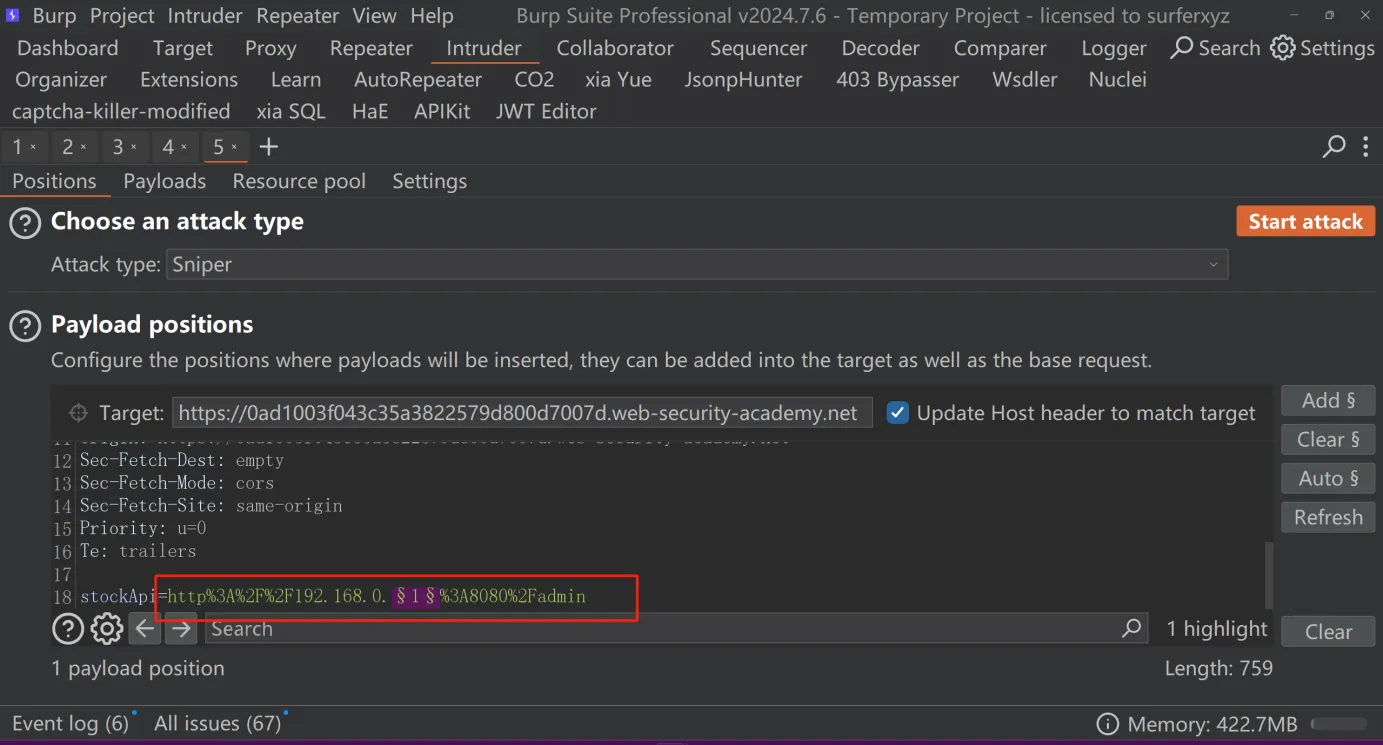The image size is (1383, 745).
Task: Open the AutoRepeater tab
Action: 418,80
